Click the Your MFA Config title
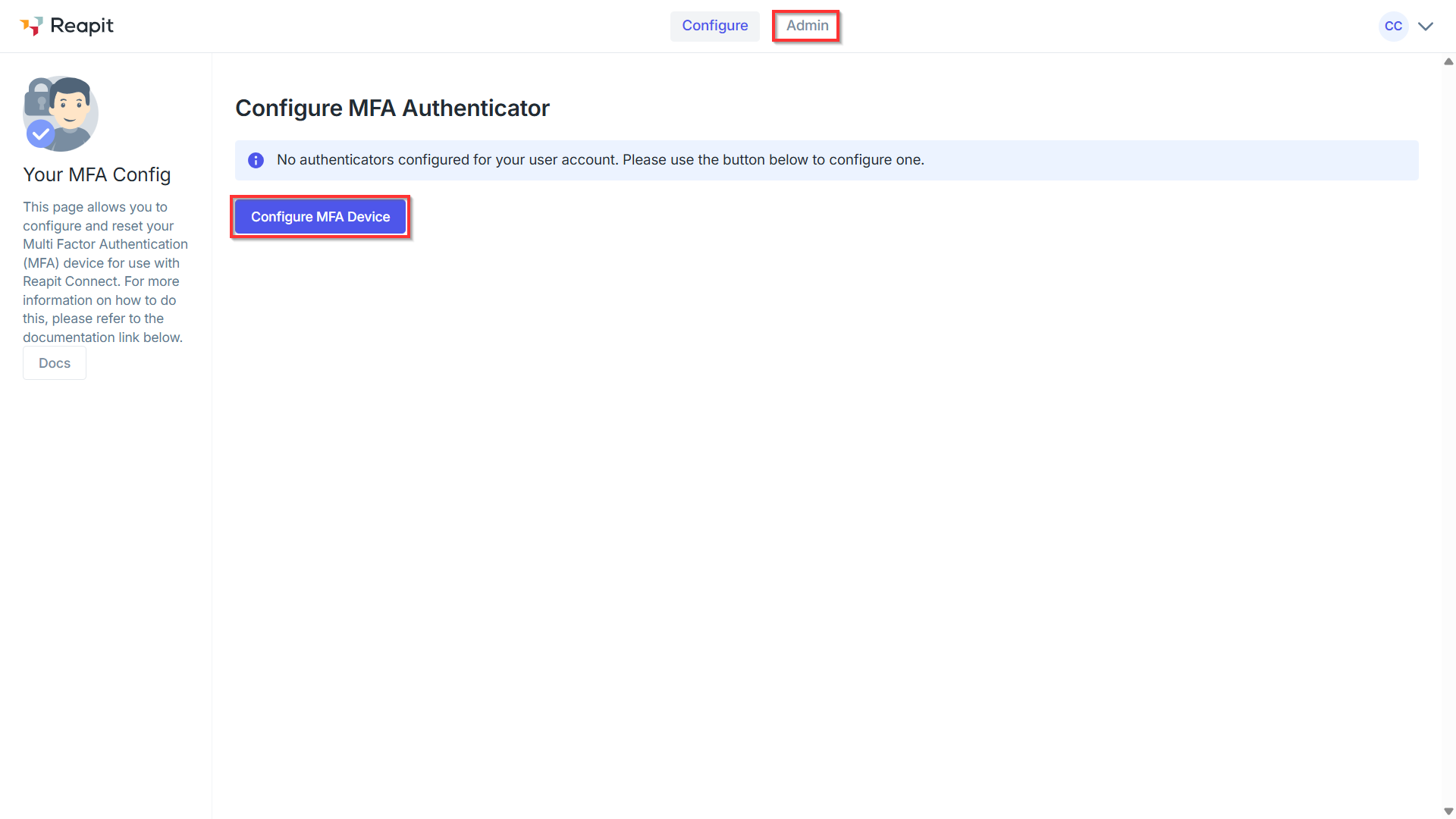 (97, 174)
